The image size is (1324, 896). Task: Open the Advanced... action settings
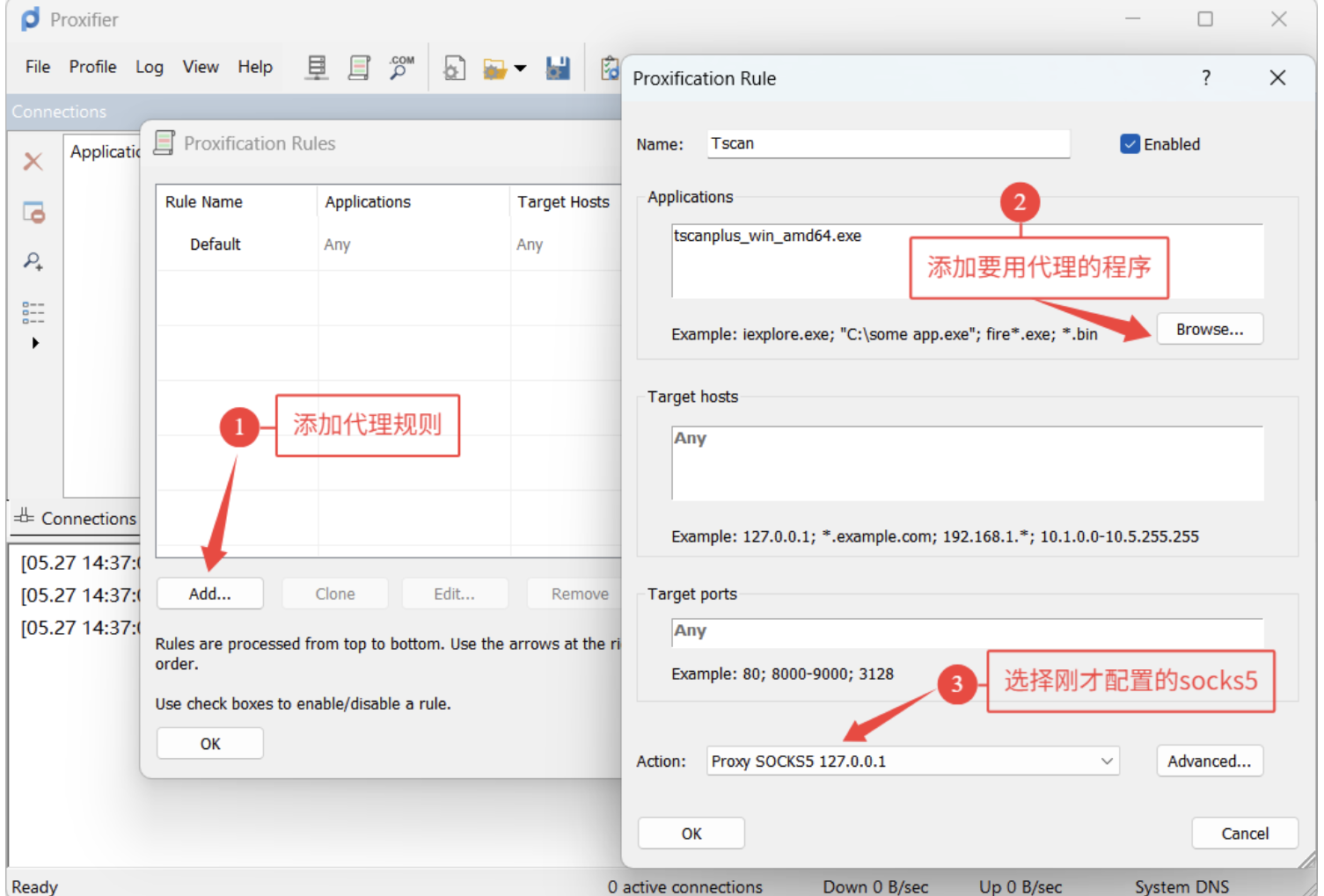pos(1210,761)
